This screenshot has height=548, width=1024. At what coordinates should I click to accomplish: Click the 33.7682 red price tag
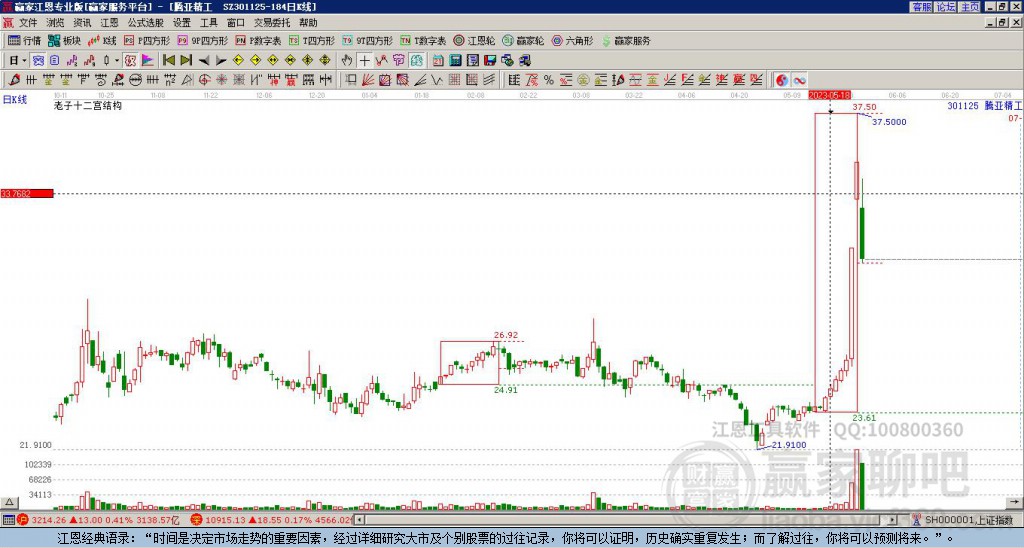click(27, 193)
